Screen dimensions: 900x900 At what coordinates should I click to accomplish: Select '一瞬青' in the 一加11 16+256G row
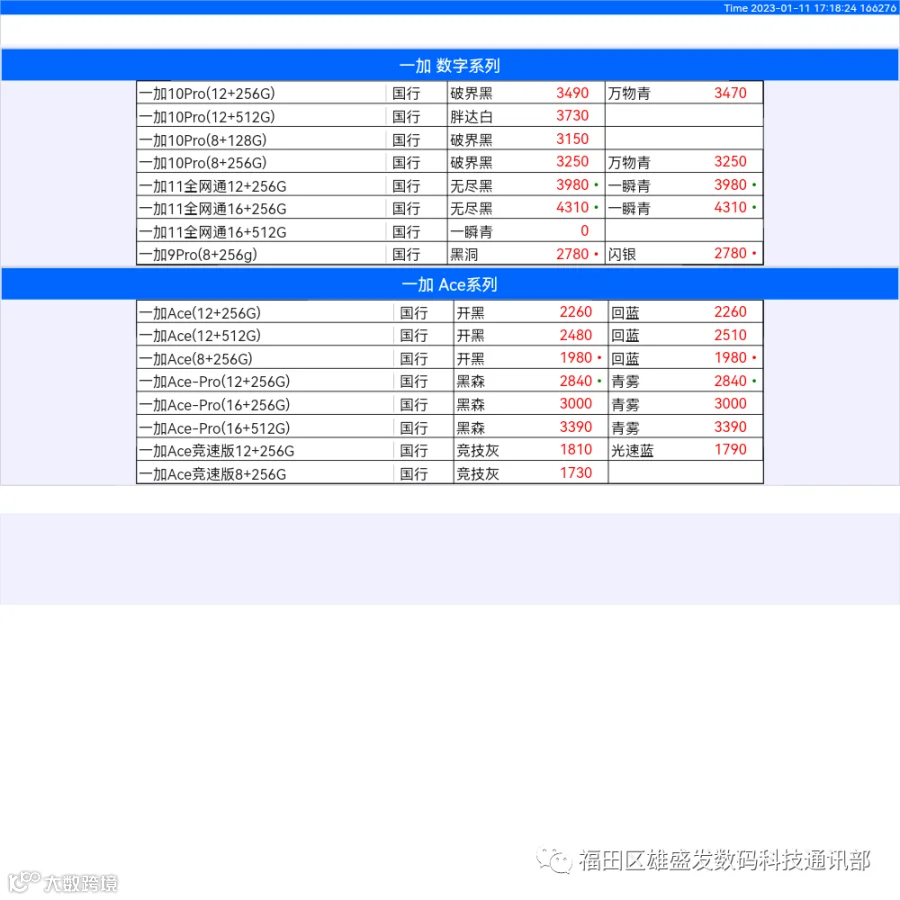click(629, 208)
